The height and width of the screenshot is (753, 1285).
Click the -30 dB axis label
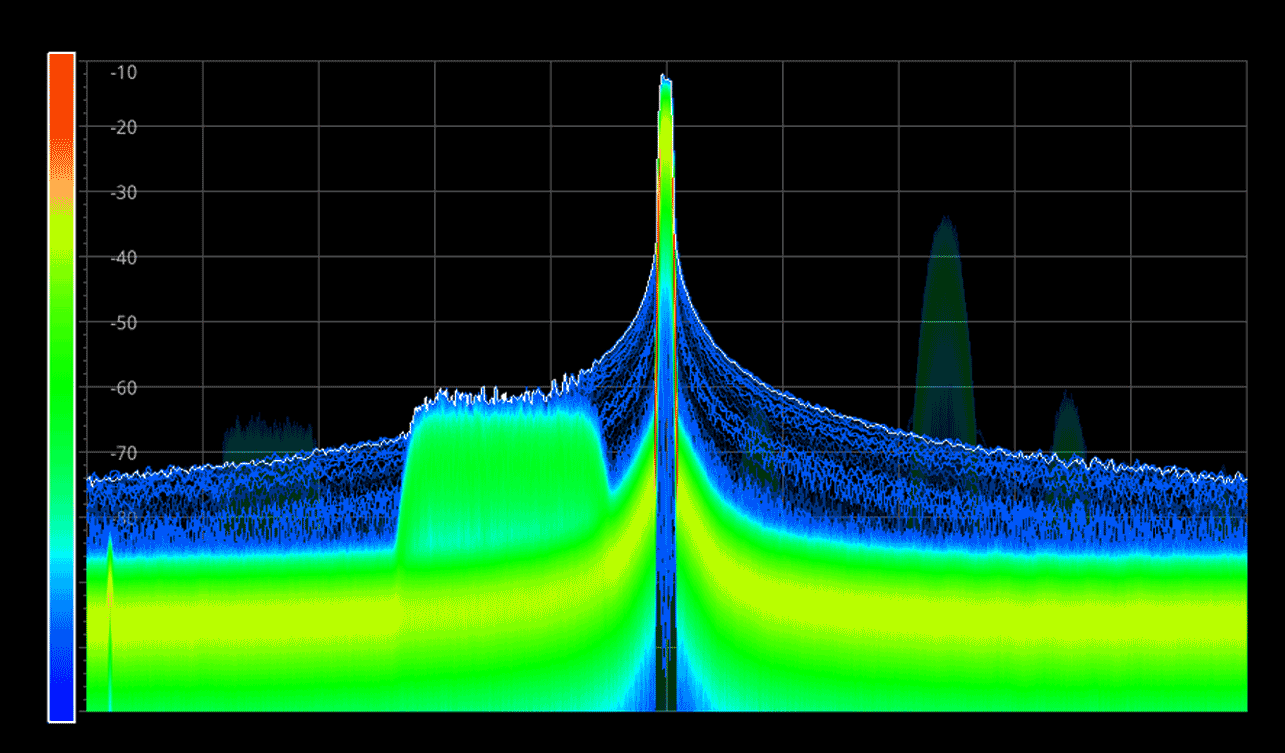(x=123, y=192)
